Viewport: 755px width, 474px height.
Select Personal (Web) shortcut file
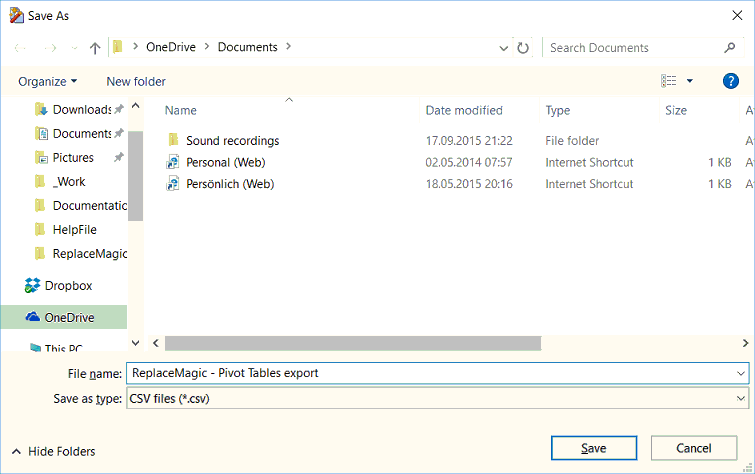point(226,162)
